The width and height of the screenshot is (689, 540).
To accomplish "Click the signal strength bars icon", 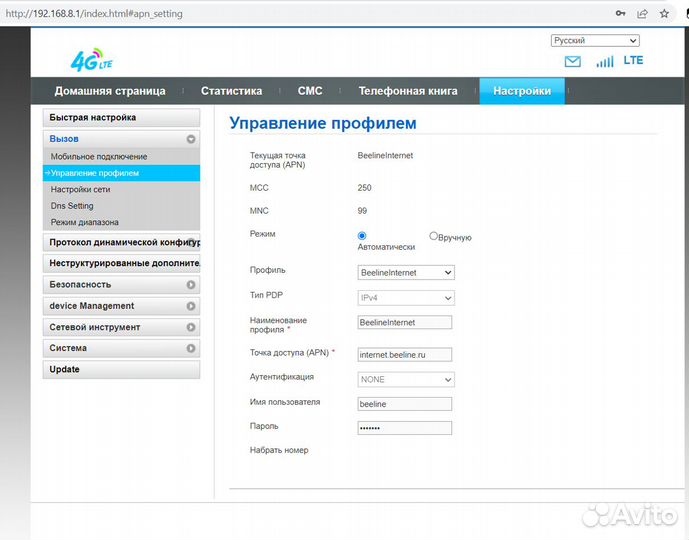I will [604, 61].
